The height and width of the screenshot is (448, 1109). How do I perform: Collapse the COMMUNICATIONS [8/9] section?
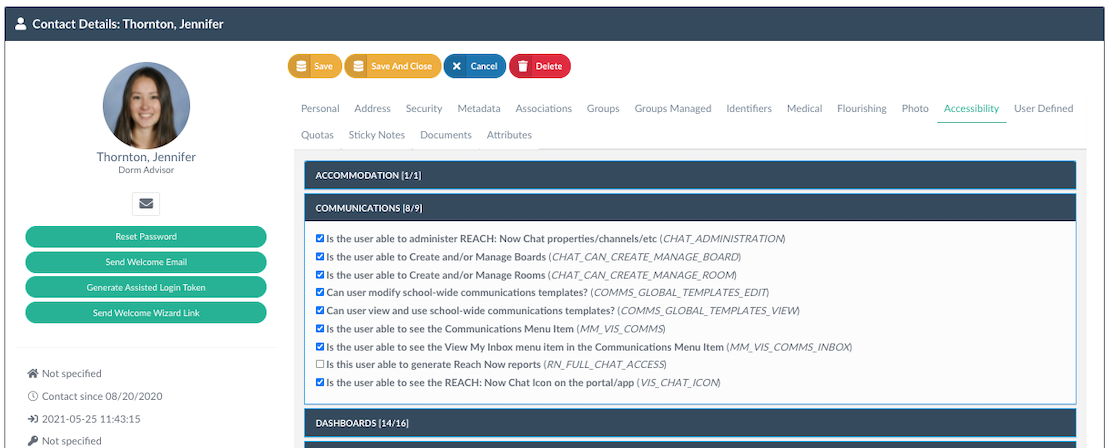click(x=690, y=208)
